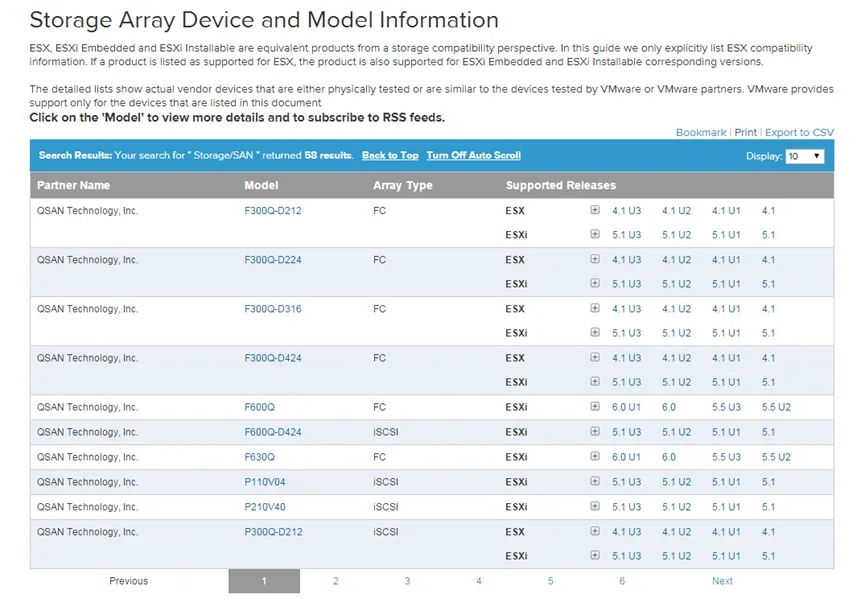This screenshot has height=611, width=865.
Task: Expand ESXi releases for model F300Q-D212
Action: pos(595,234)
